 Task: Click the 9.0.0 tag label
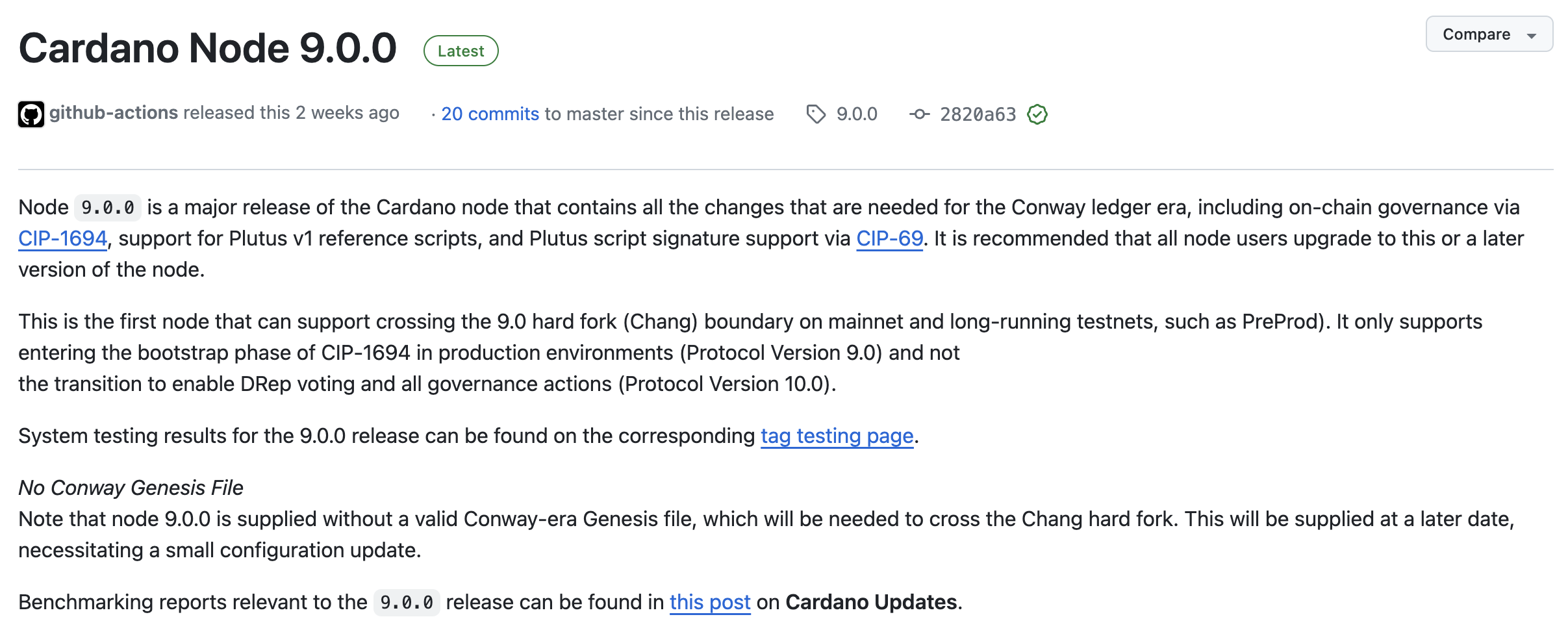coord(855,113)
